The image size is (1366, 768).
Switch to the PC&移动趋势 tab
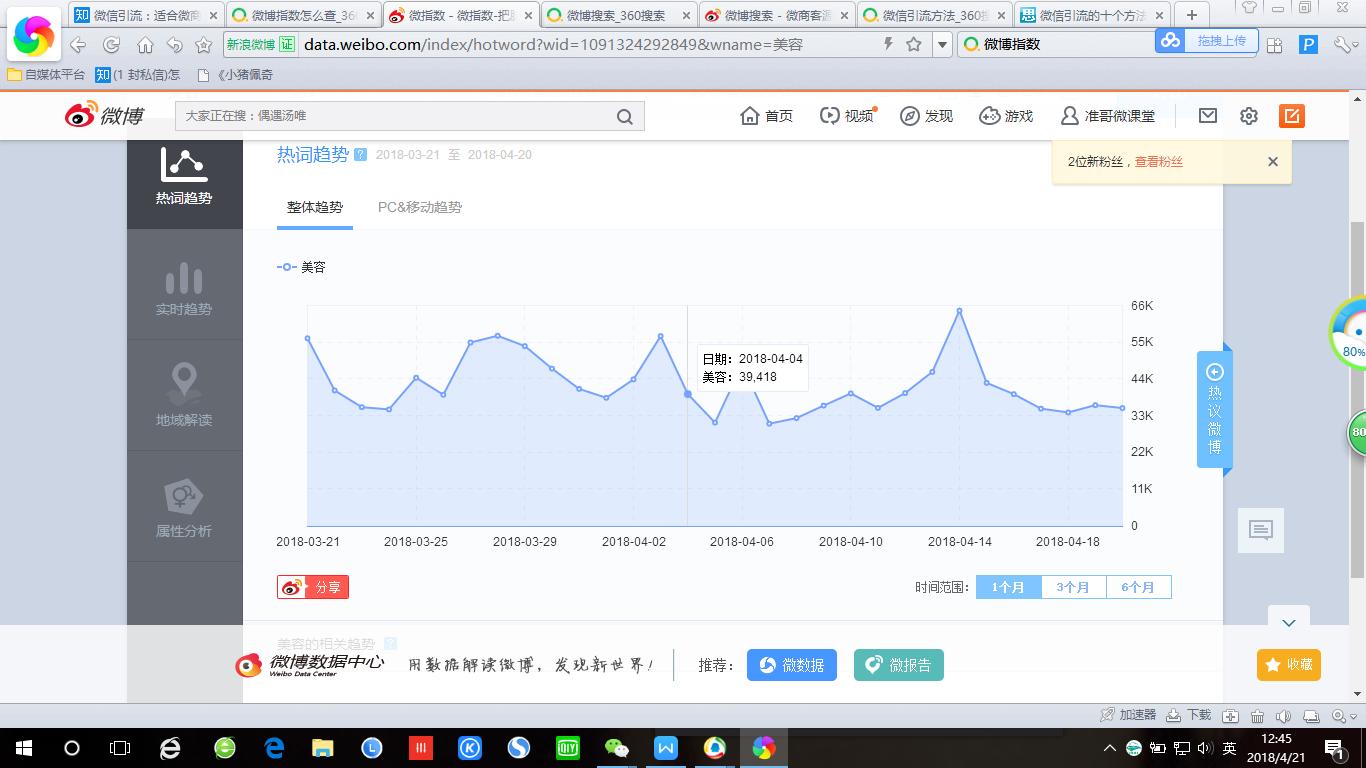coord(418,207)
